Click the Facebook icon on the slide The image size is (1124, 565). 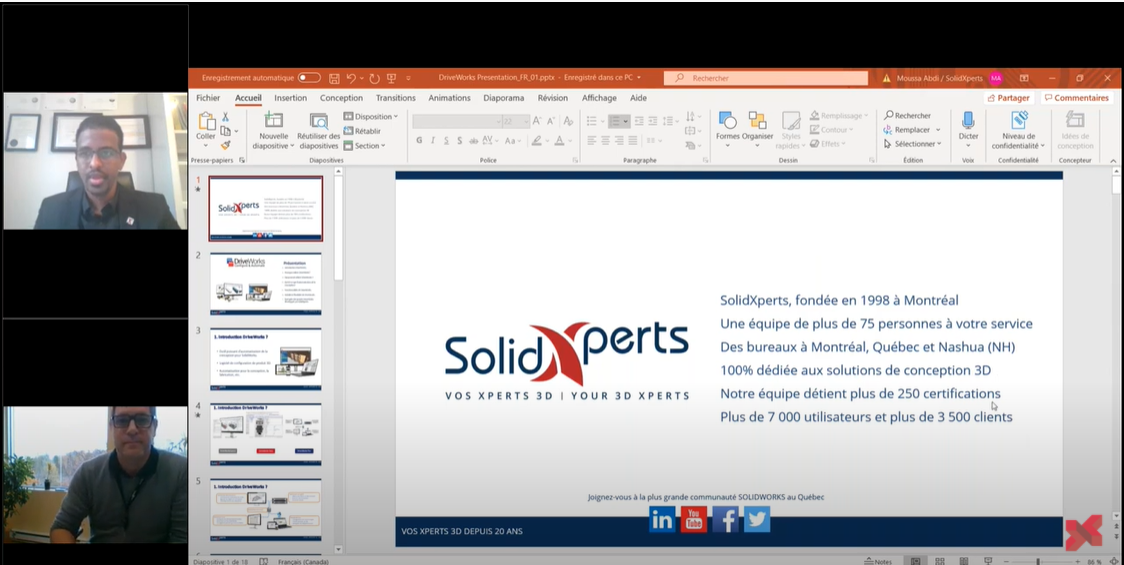click(x=725, y=519)
